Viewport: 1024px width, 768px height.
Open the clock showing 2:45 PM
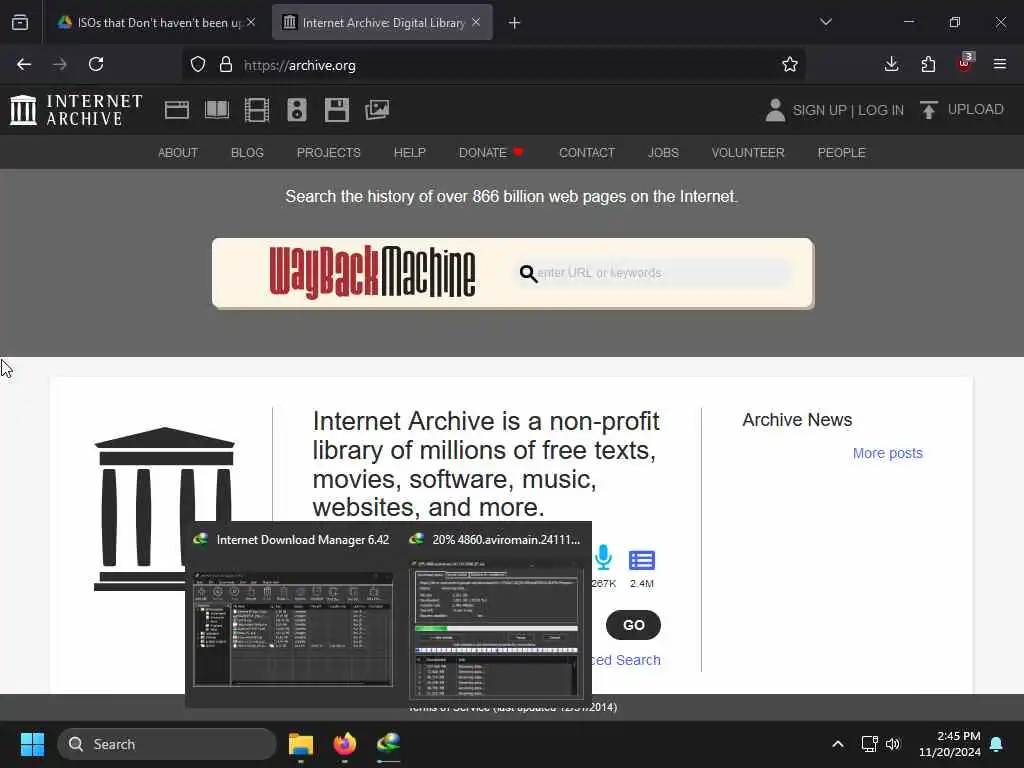click(x=950, y=744)
